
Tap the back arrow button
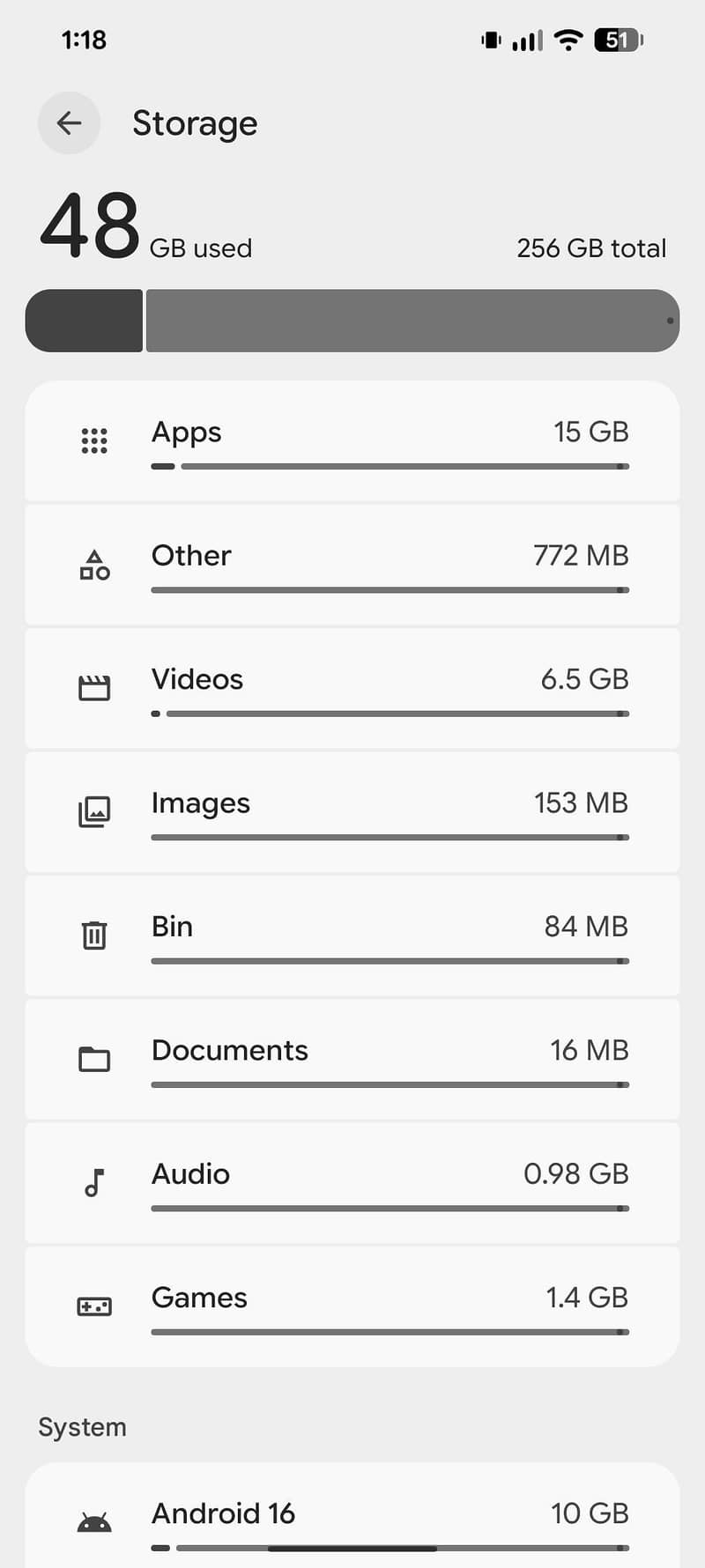(x=69, y=123)
